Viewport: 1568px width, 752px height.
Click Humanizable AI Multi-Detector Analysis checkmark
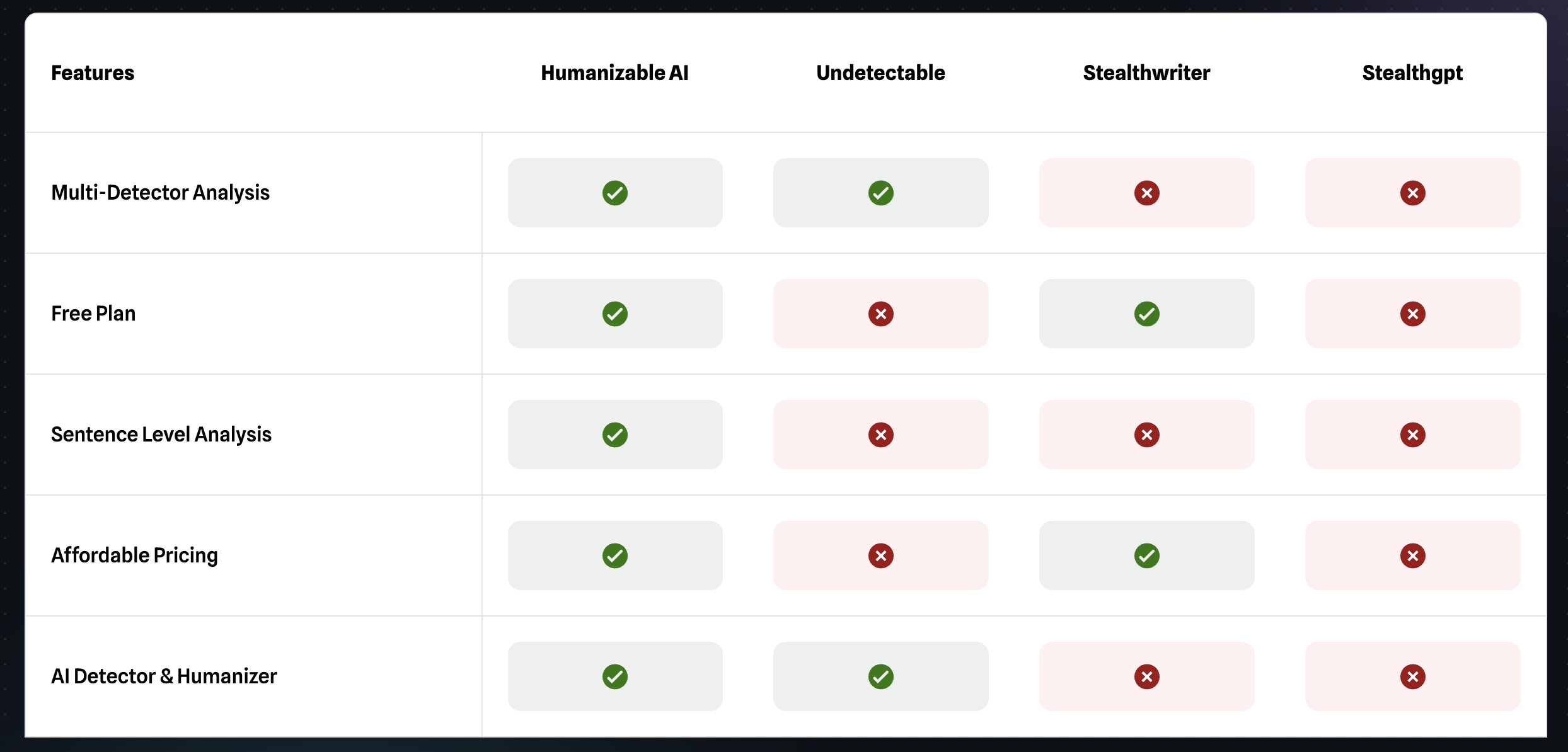tap(615, 193)
